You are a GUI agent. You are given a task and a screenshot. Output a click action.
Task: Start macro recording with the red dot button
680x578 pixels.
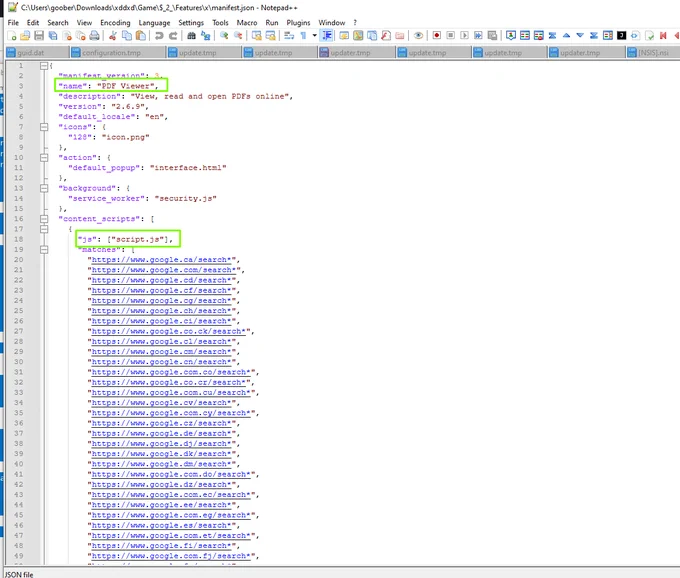pos(437,36)
